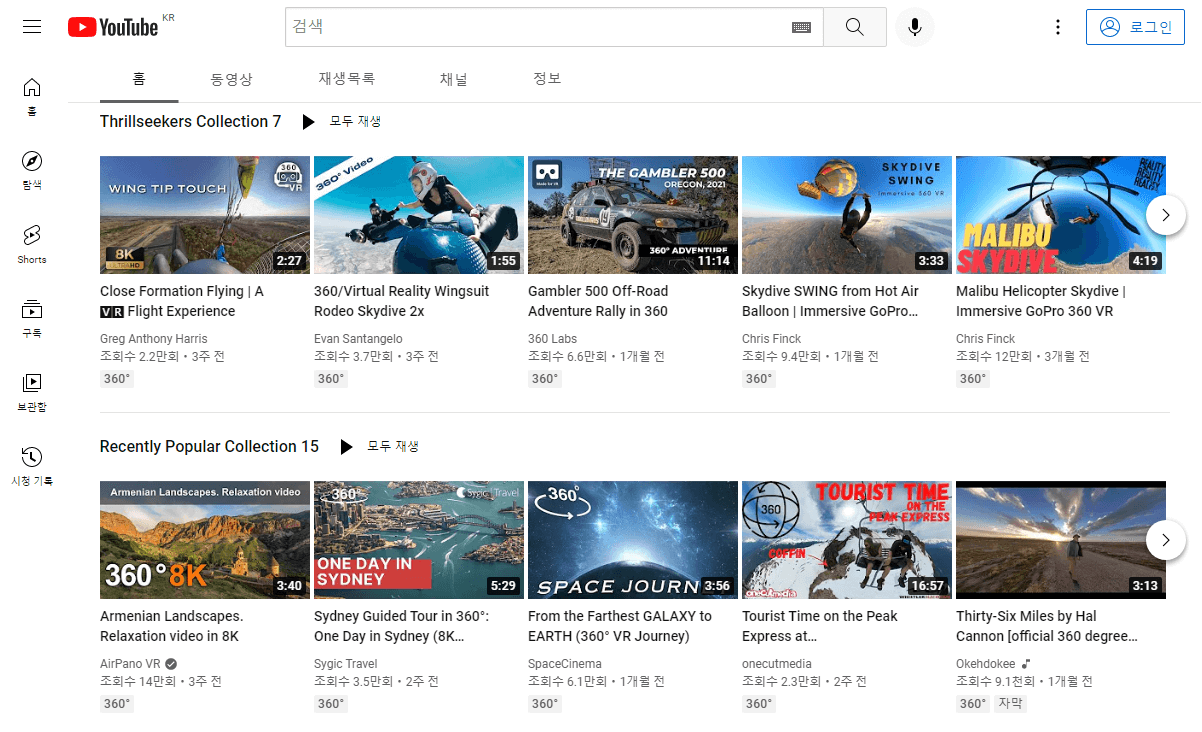Switch to the 정보 tab
This screenshot has height=732, width=1202.
coord(547,78)
